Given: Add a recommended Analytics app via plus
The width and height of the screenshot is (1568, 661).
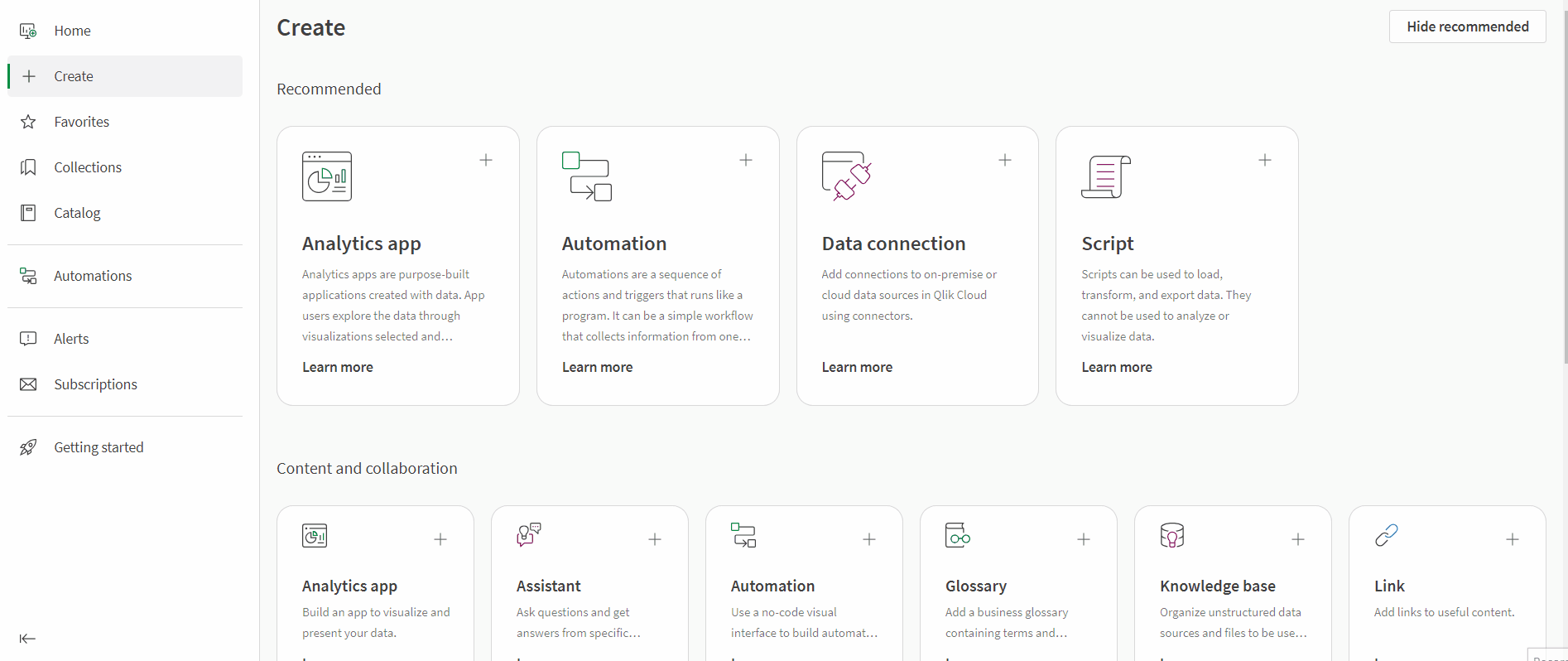Looking at the screenshot, I should pos(486,160).
